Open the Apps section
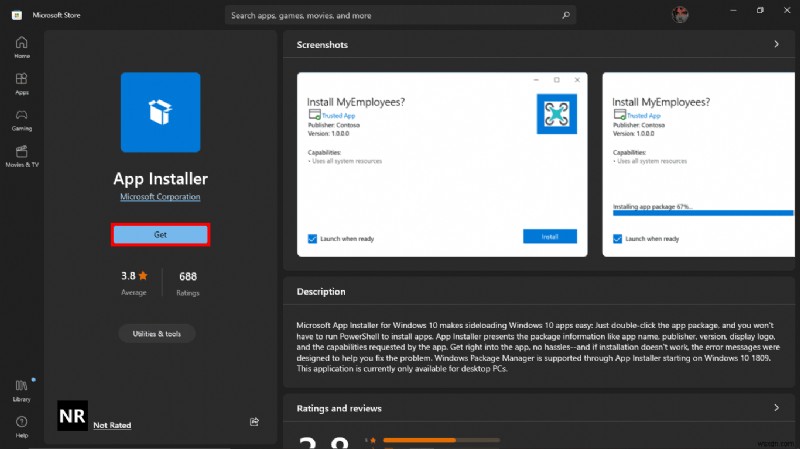Screen dimensions: 800x449 (21, 84)
